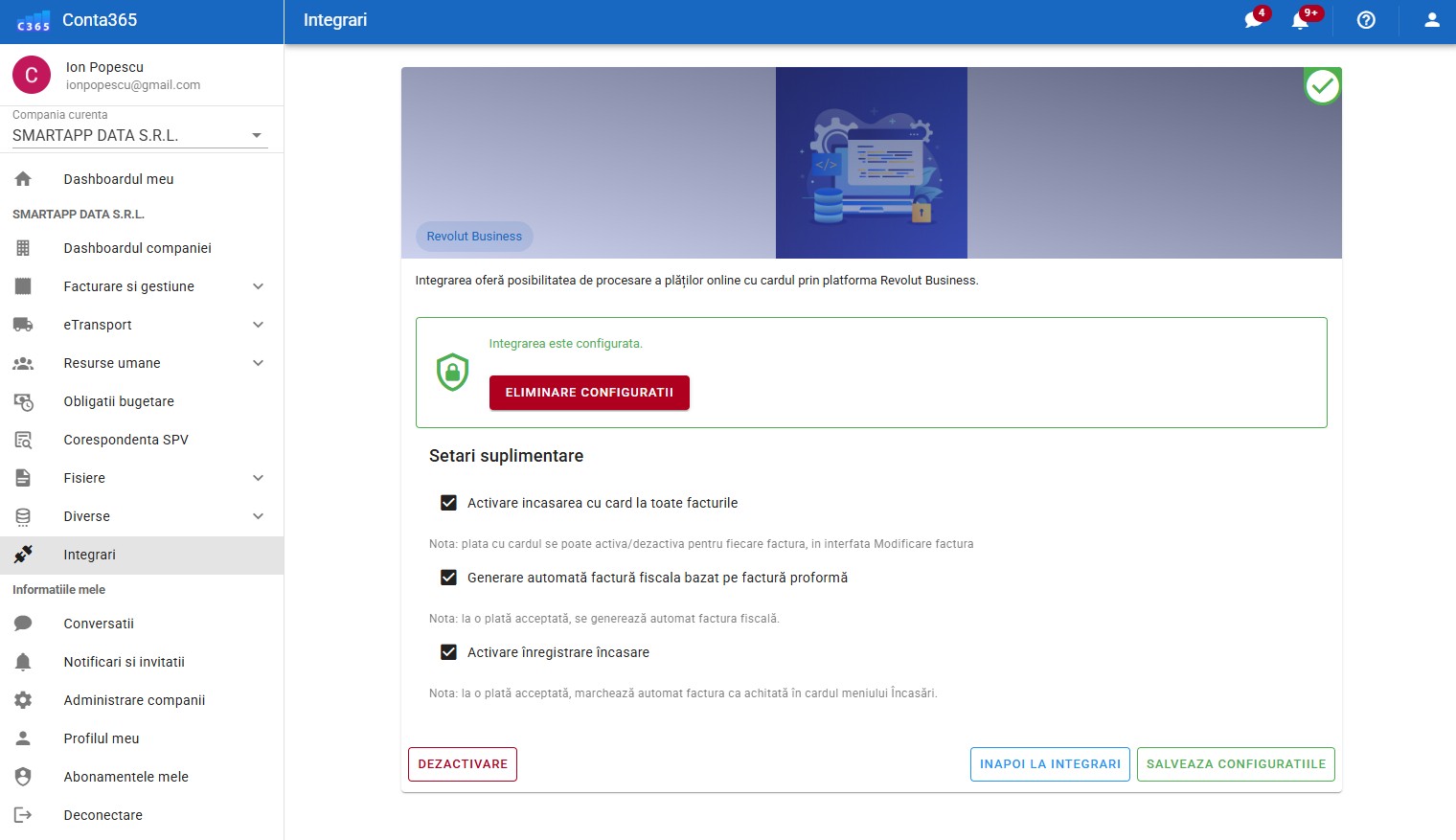Click the Revolut Business chip label

(474, 237)
